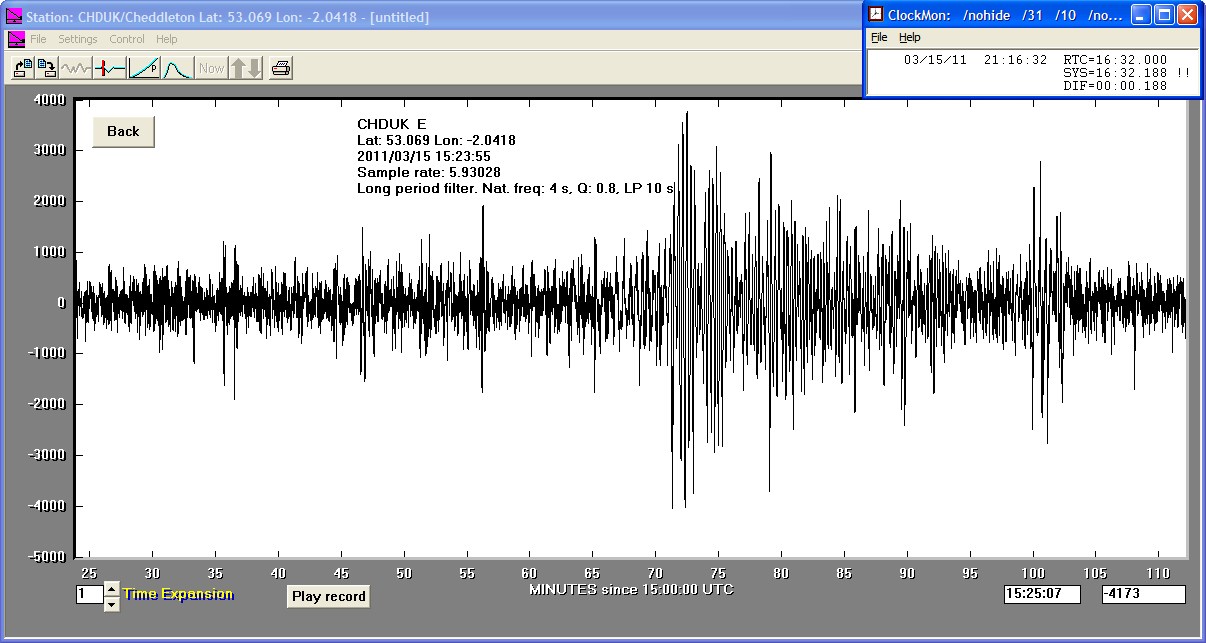
Task: Open the Control menu
Action: 127,39
